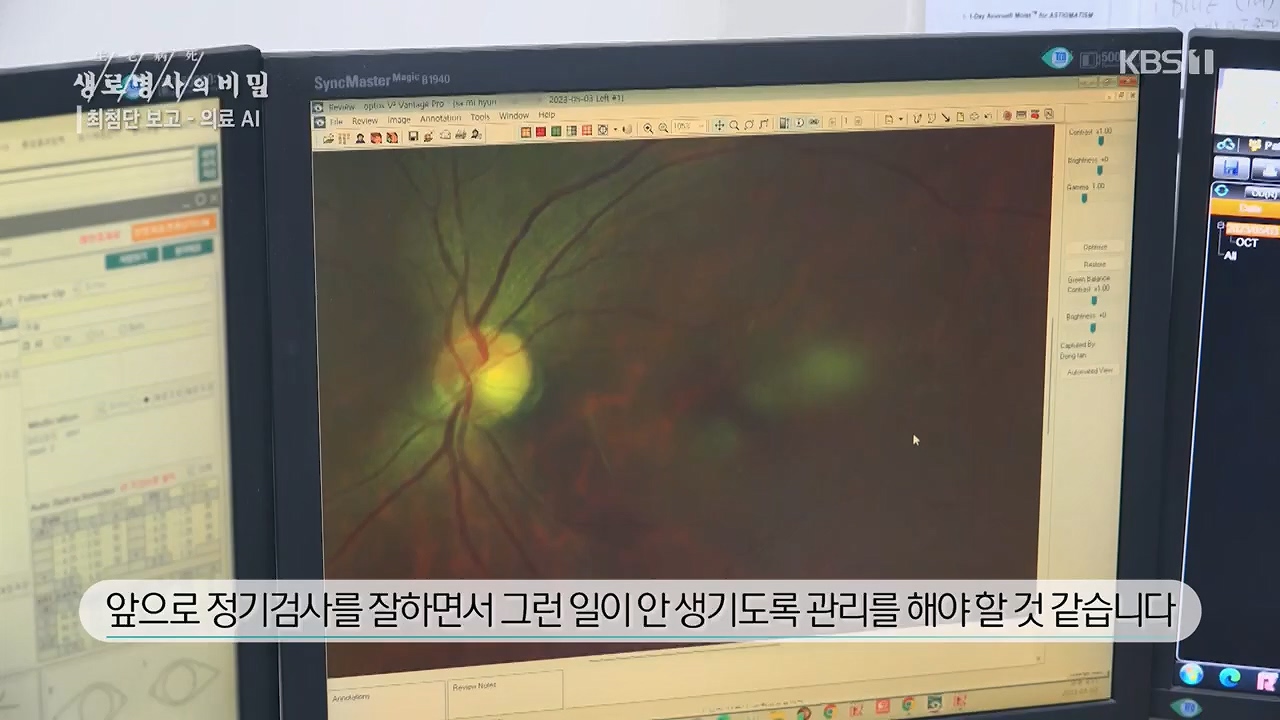Image resolution: width=1280 pixels, height=720 pixels.
Task: Click the red circle icon at toolbar end
Action: tap(1007, 115)
